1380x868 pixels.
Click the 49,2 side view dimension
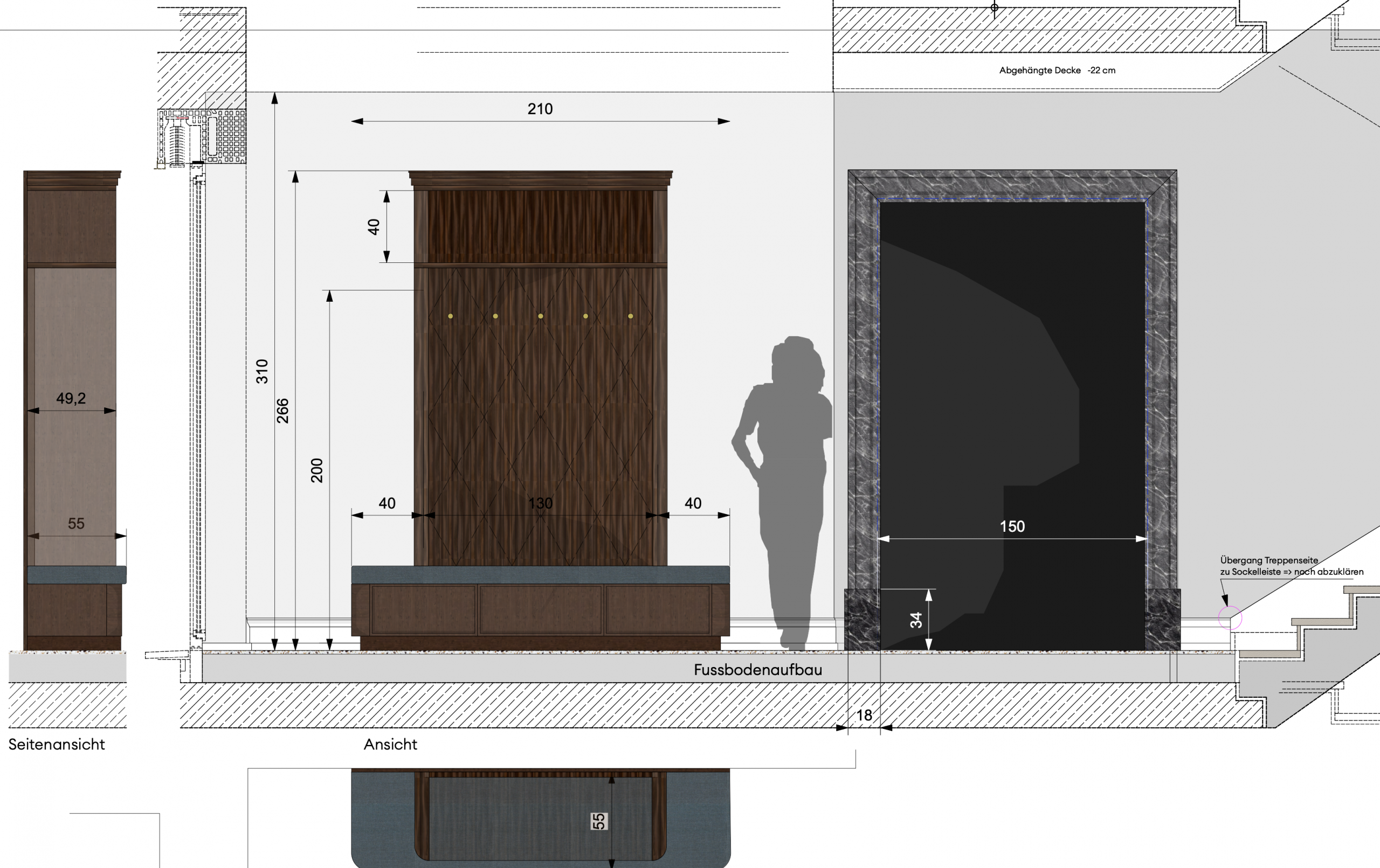tap(71, 398)
